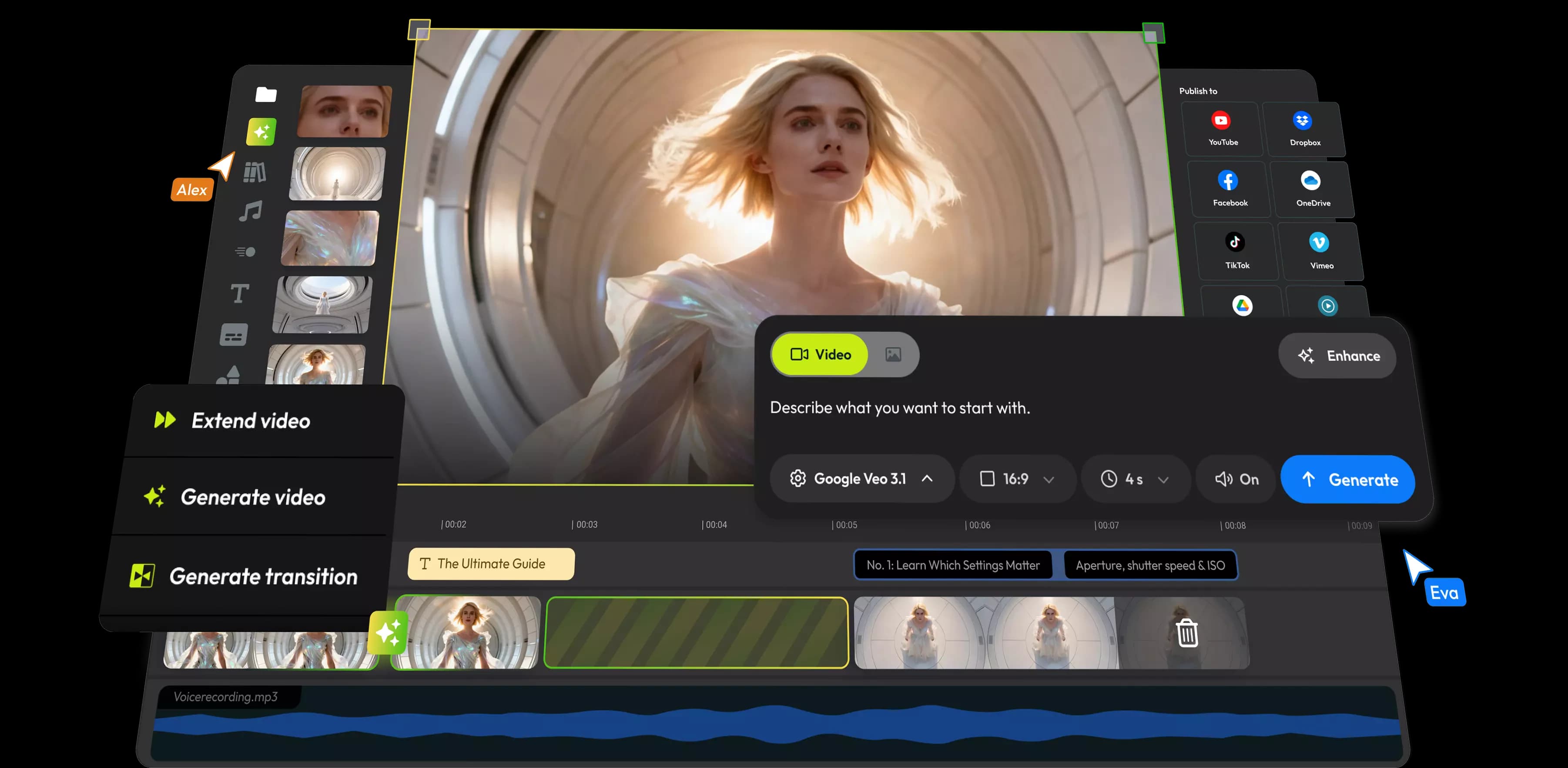Open the music note audio icon
This screenshot has height=768, width=1568.
pyautogui.click(x=250, y=212)
